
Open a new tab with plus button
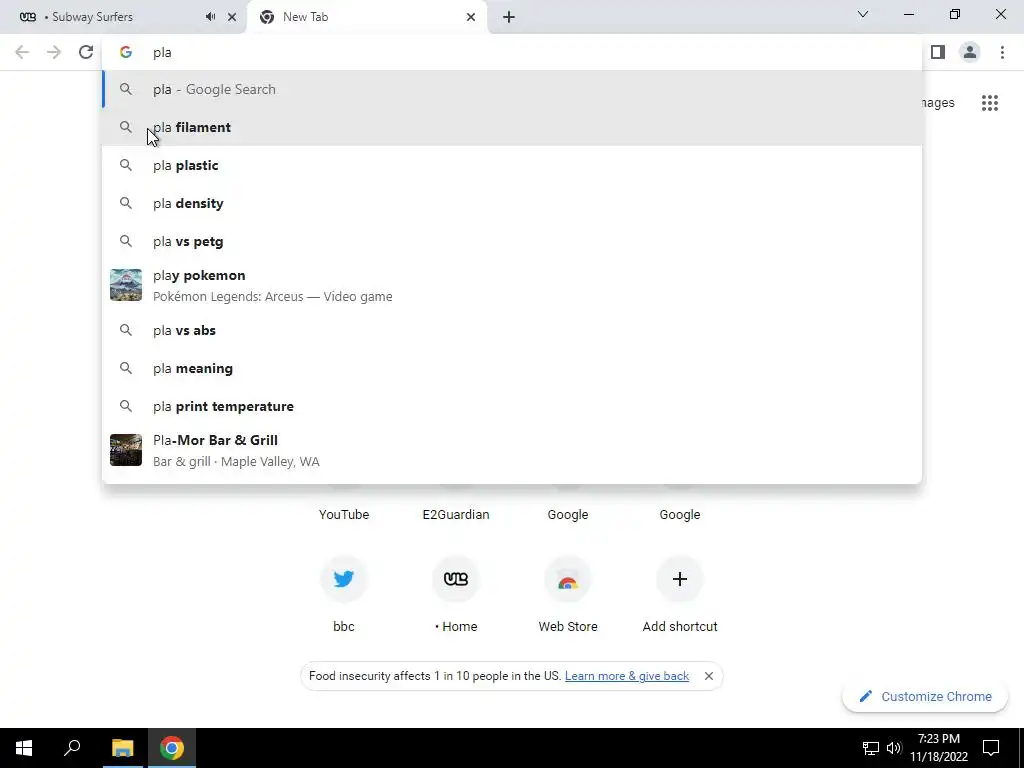pyautogui.click(x=509, y=17)
